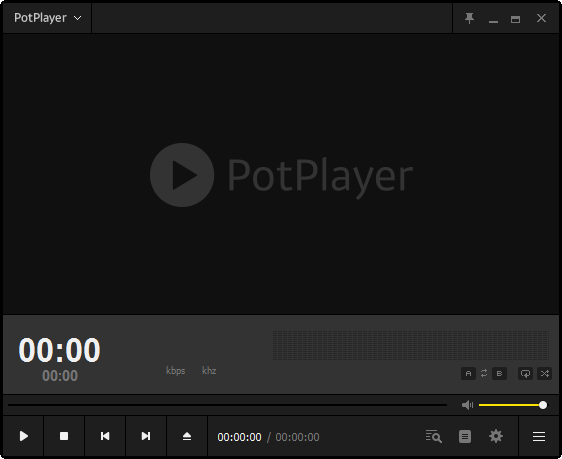This screenshot has width=562, height=459.
Task: Click the playback seek bar
Action: (x=227, y=405)
